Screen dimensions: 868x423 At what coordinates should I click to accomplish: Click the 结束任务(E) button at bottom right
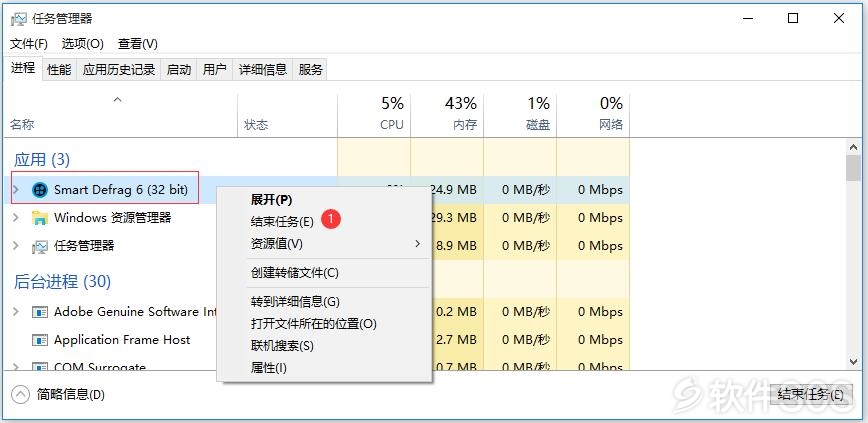[x=810, y=394]
